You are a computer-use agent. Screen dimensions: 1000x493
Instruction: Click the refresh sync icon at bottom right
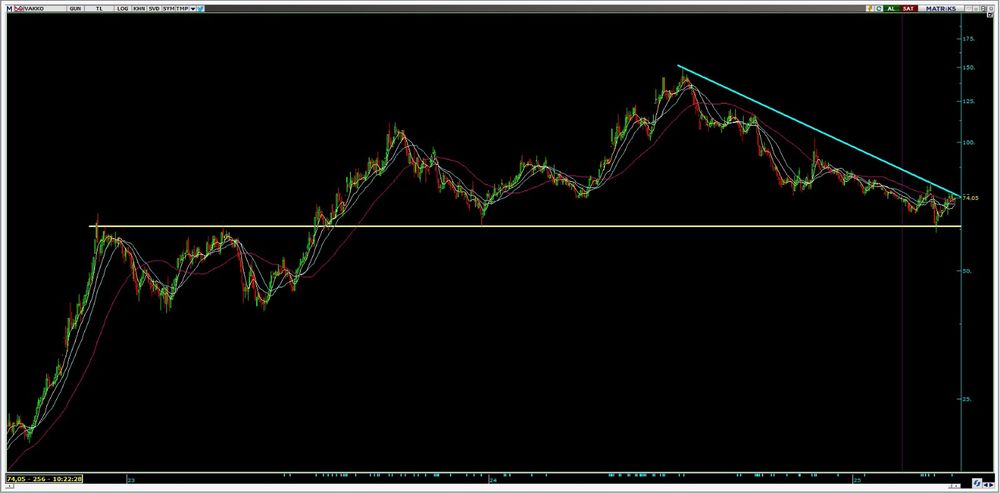coord(977,483)
